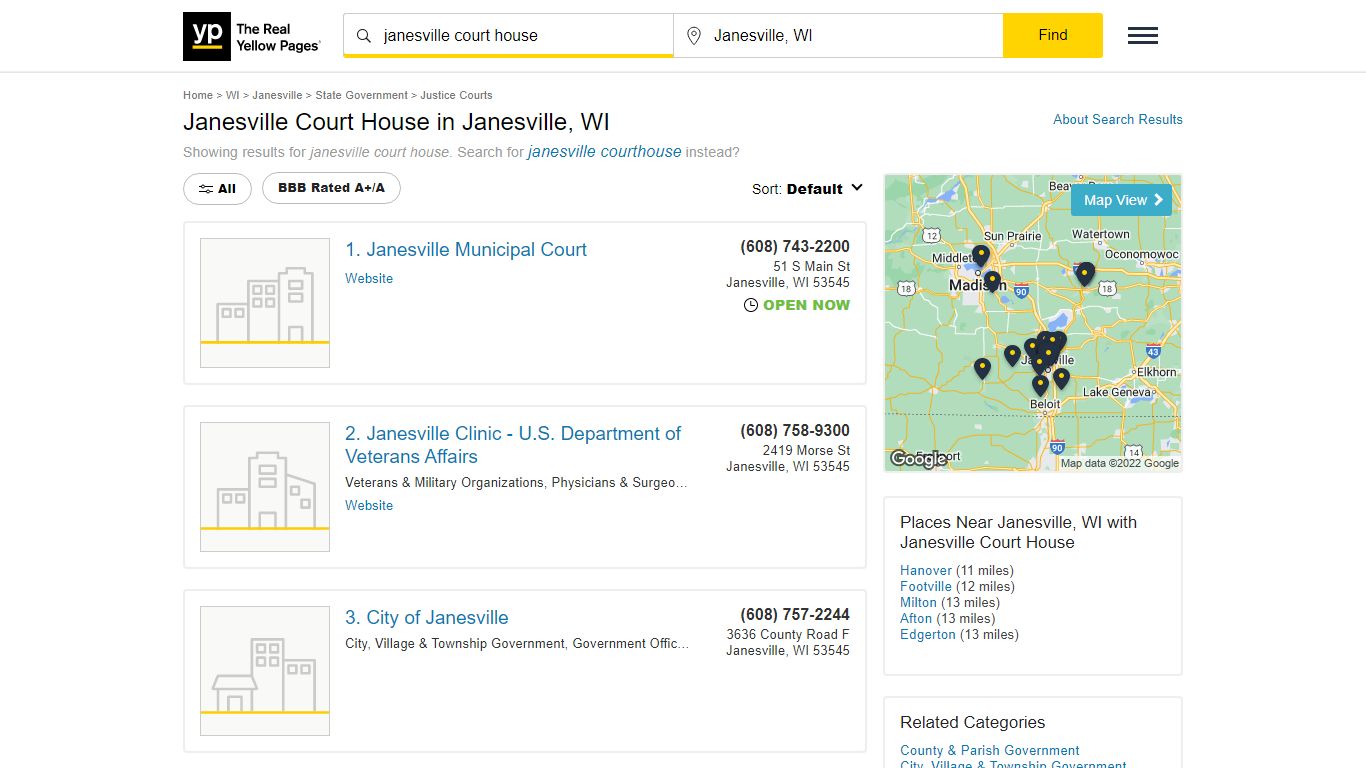1366x768 pixels.
Task: Open the Website link for Janesville Municipal Court
Action: (369, 278)
